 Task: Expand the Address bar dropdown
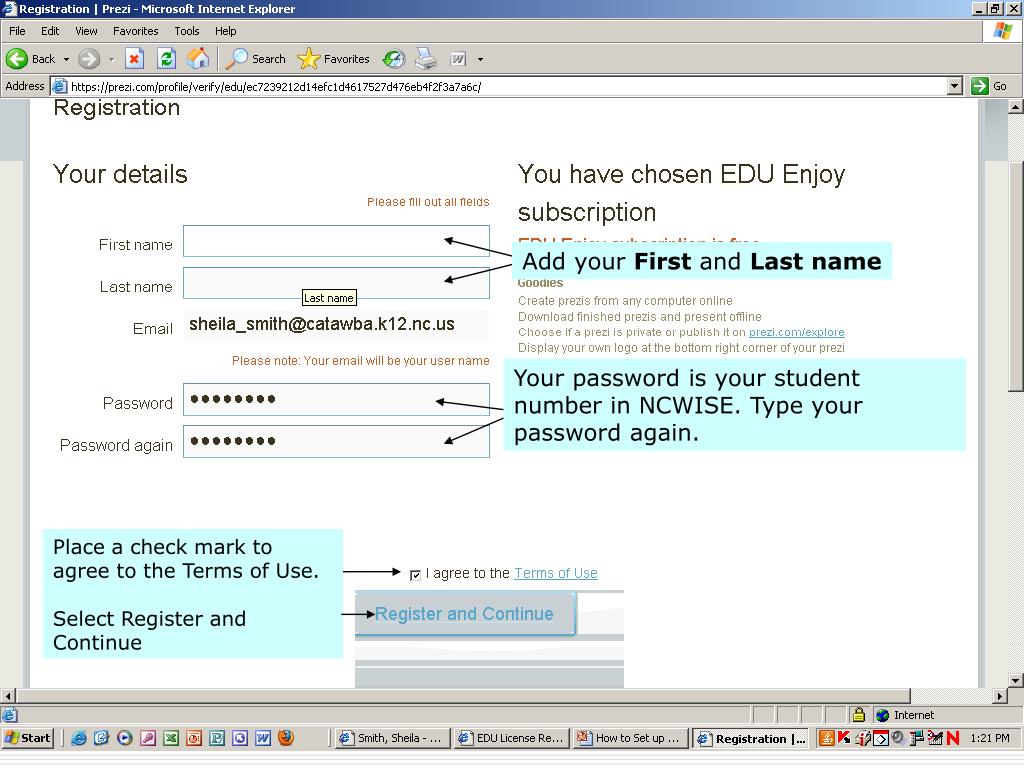(954, 86)
